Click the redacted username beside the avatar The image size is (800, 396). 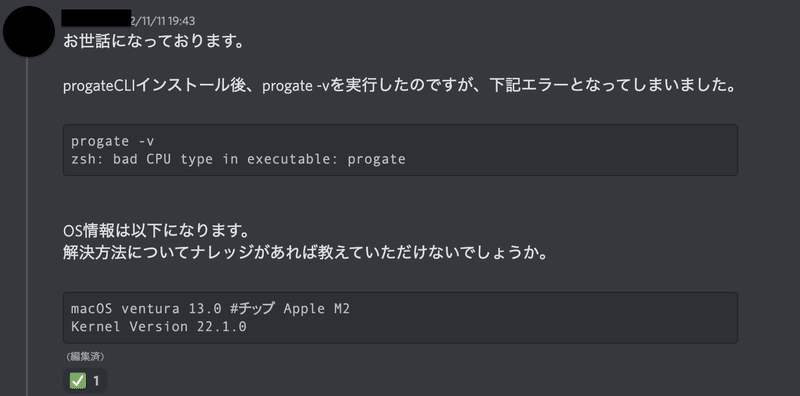[96, 17]
